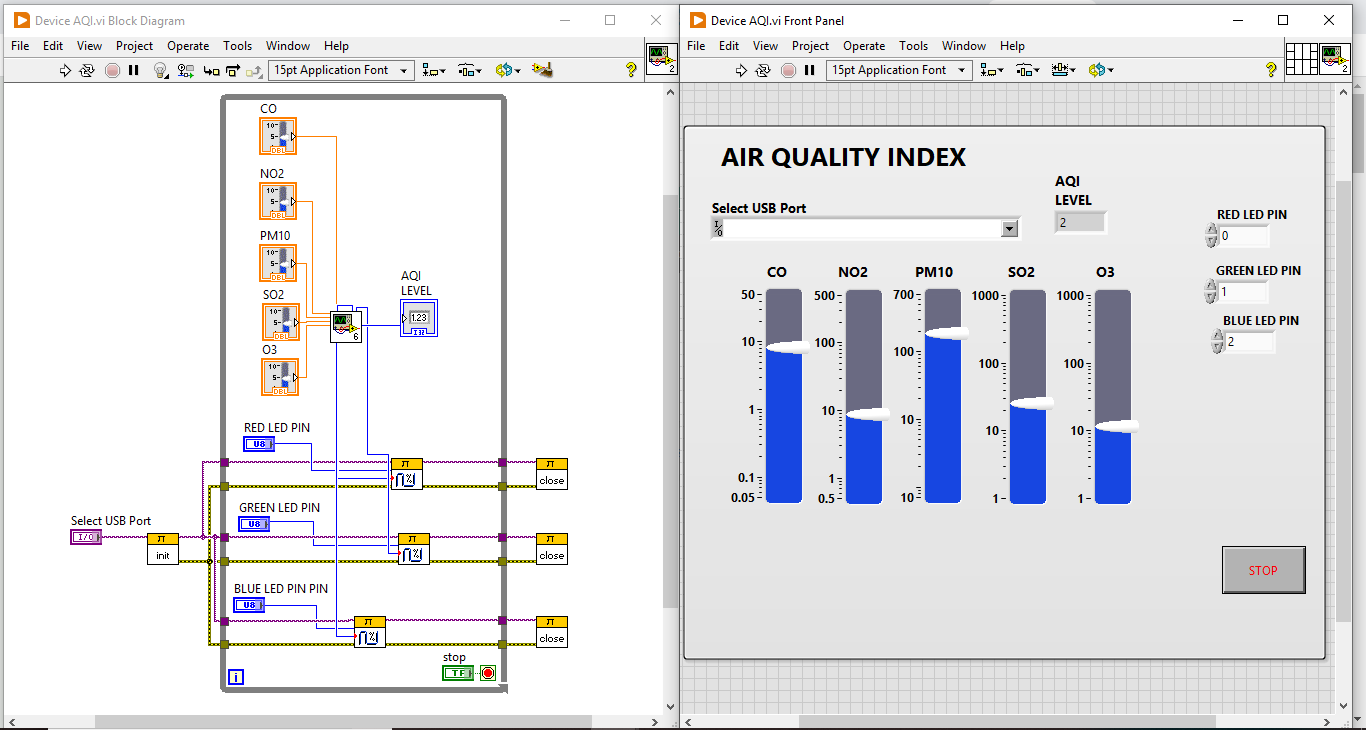
Task: Open View menu in Front Panel window
Action: [x=765, y=46]
